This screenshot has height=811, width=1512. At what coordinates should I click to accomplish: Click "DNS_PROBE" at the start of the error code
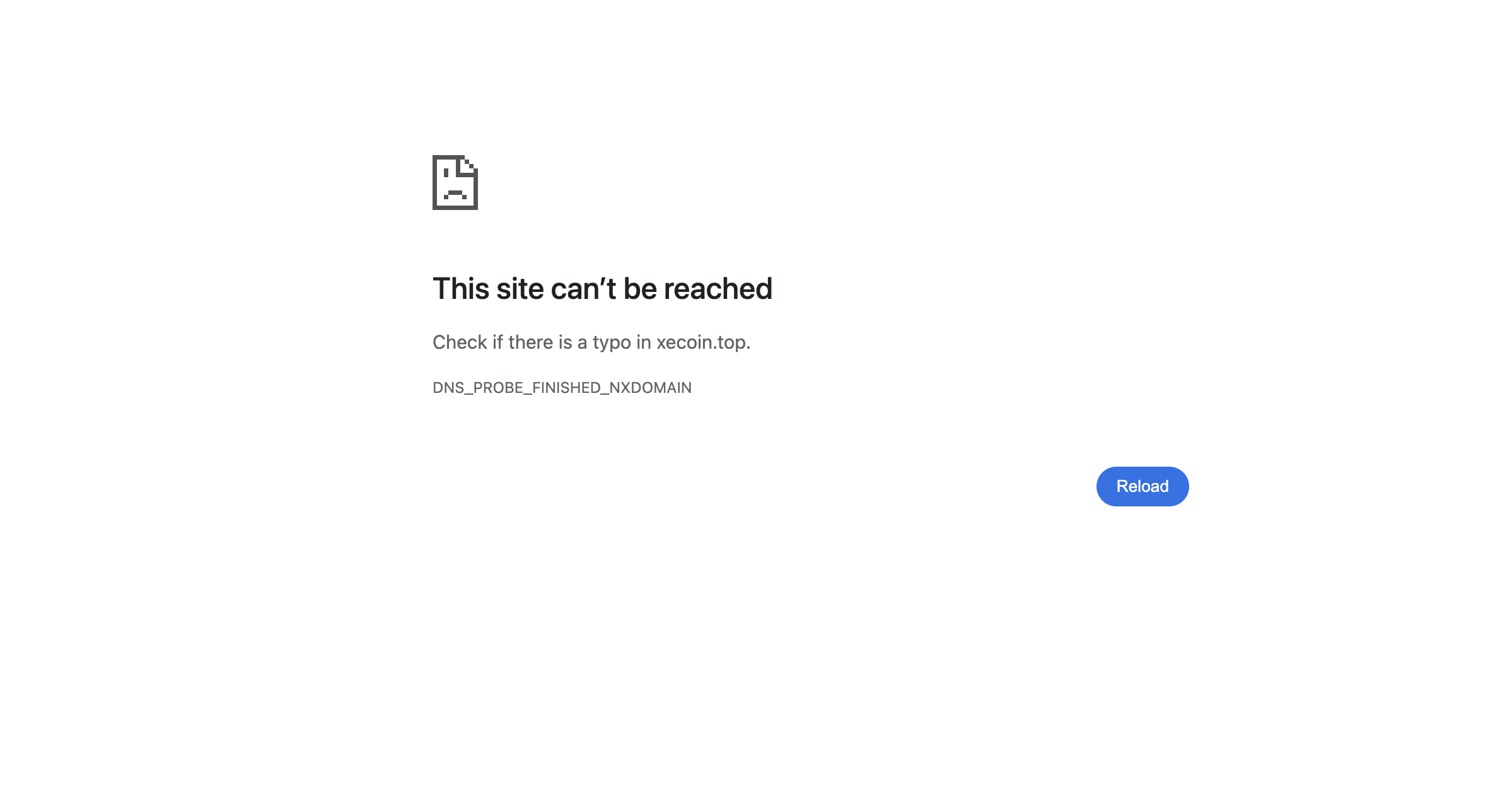479,388
